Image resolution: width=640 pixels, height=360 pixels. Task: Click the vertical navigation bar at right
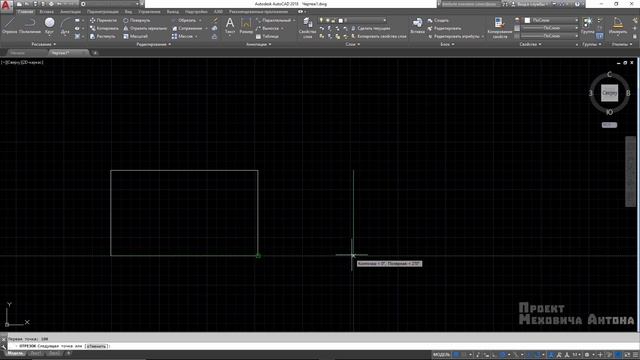point(630,171)
